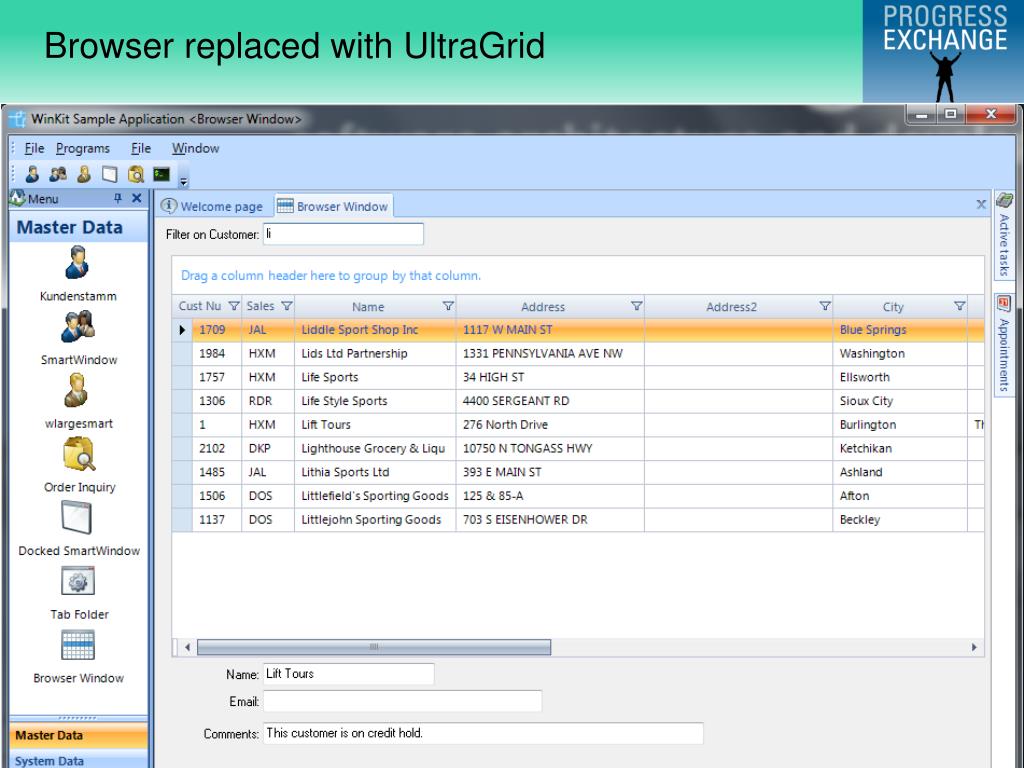This screenshot has width=1024, height=768.
Task: Open the Window menu
Action: click(195, 148)
